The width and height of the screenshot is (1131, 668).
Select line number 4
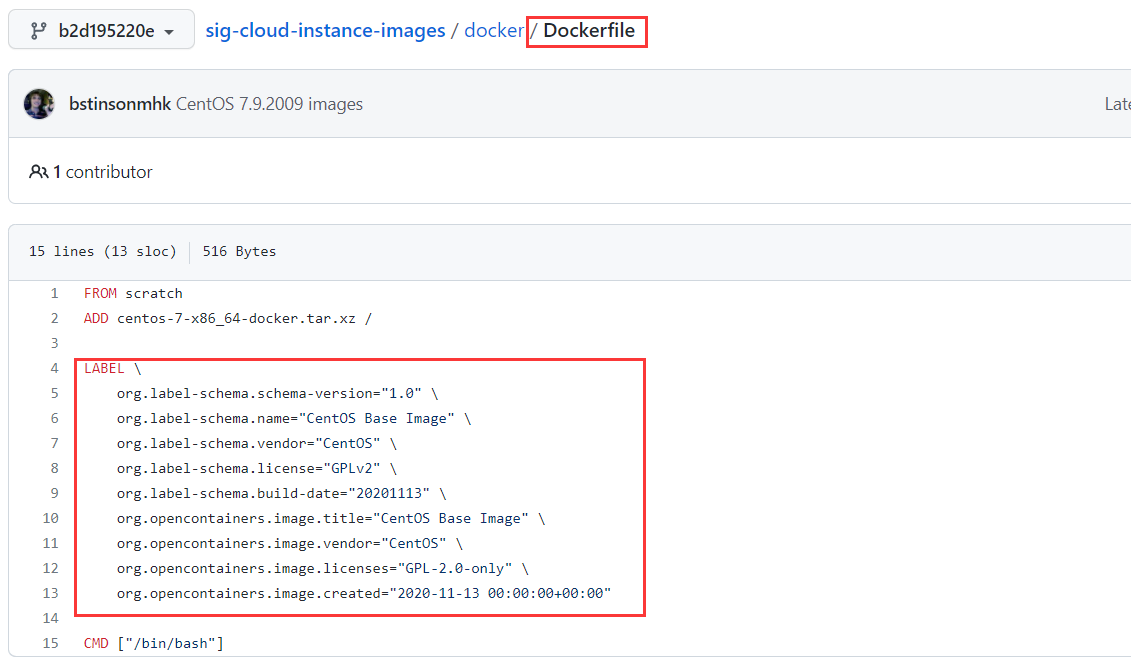coord(54,369)
